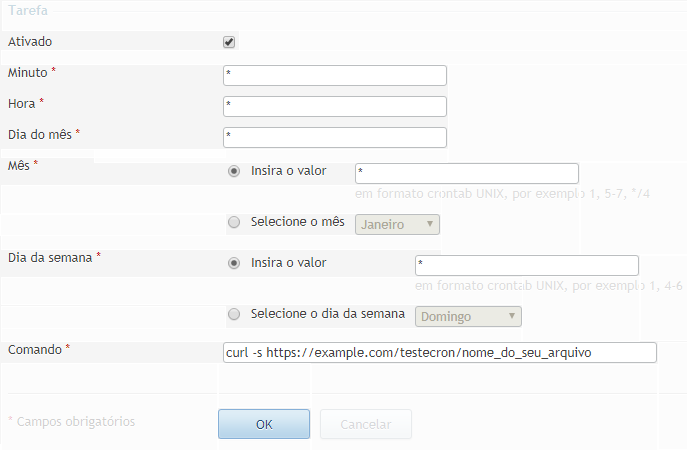Choose Selecione o dia da semana radio button
This screenshot has height=450, width=687.
pos(234,314)
